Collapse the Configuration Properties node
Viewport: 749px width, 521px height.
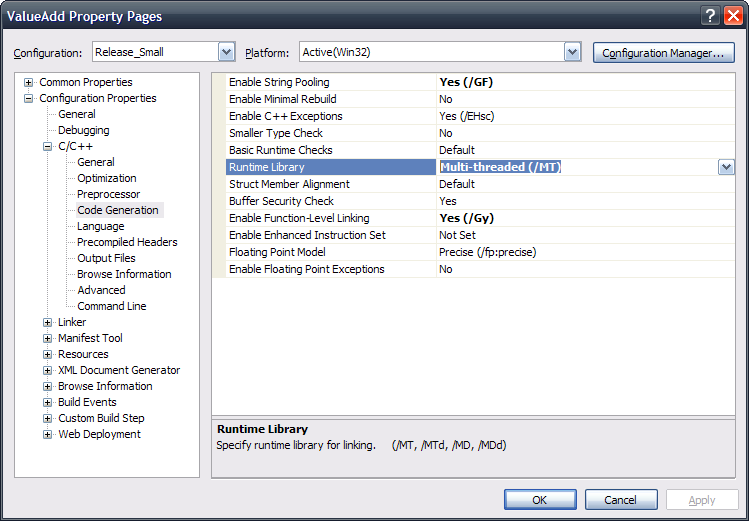pyautogui.click(x=28, y=98)
